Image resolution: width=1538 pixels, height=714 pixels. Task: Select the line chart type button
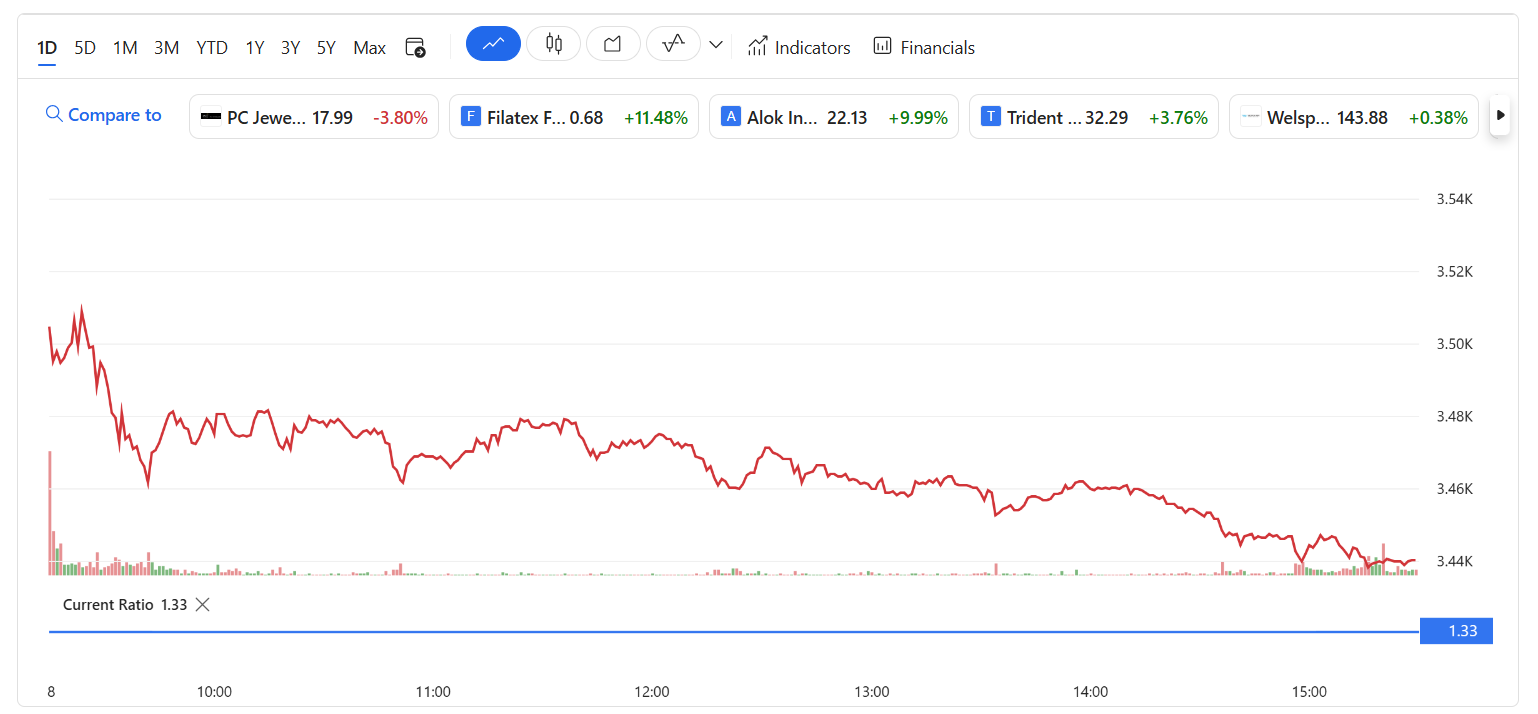[x=493, y=44]
